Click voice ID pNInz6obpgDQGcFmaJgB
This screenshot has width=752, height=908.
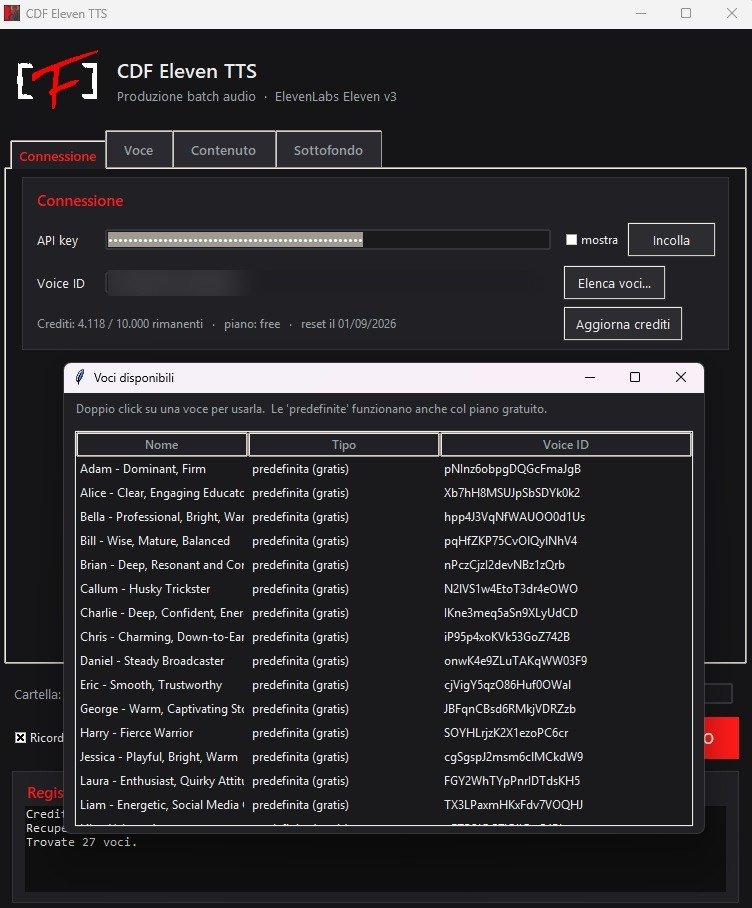point(512,469)
